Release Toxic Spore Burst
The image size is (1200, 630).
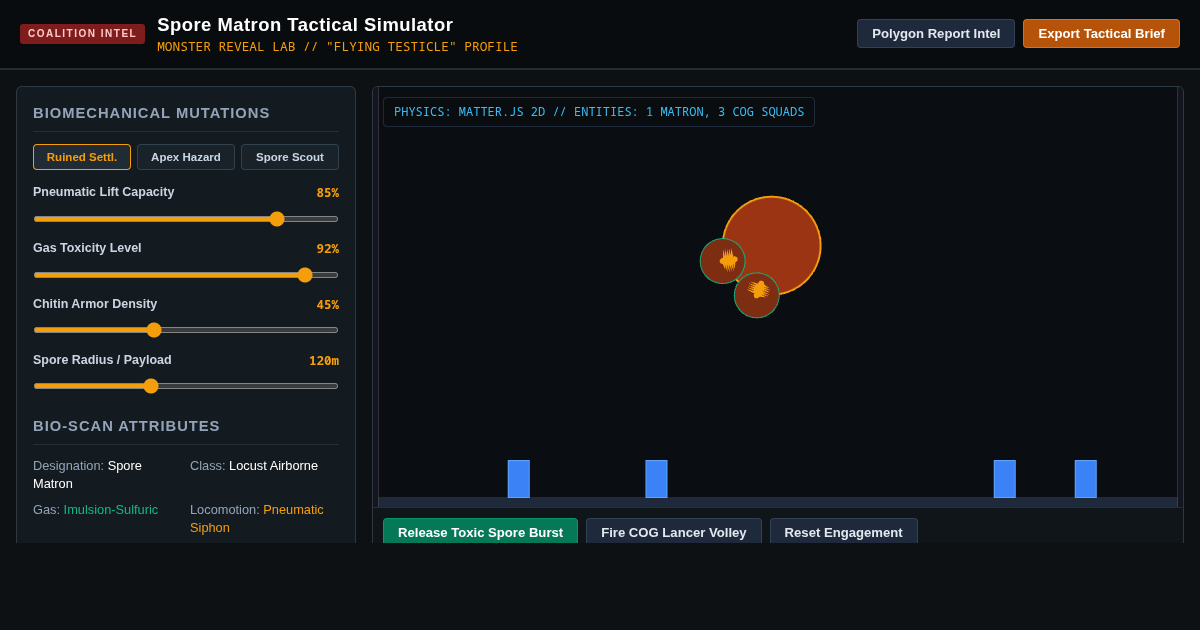pos(480,531)
